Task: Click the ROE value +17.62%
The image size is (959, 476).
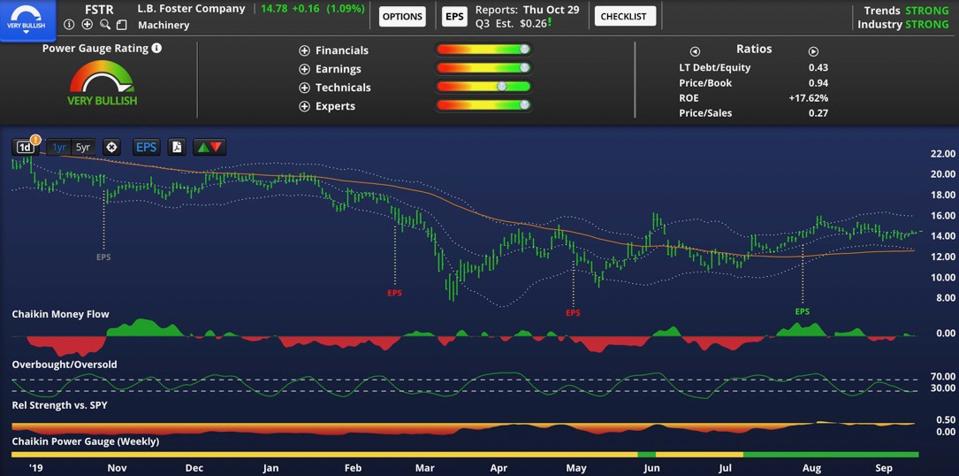Action: point(810,98)
